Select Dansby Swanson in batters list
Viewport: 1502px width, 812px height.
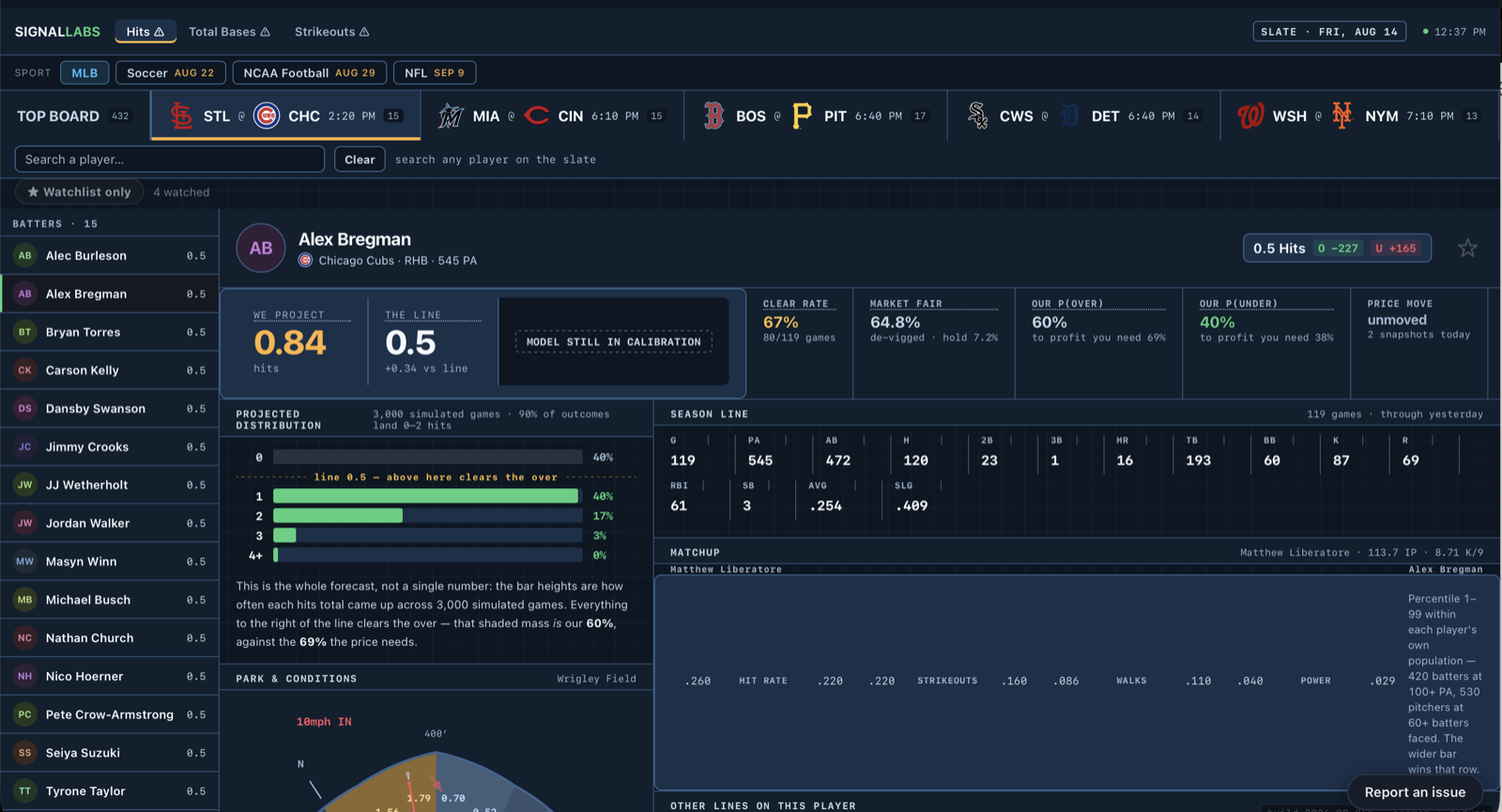[109, 408]
